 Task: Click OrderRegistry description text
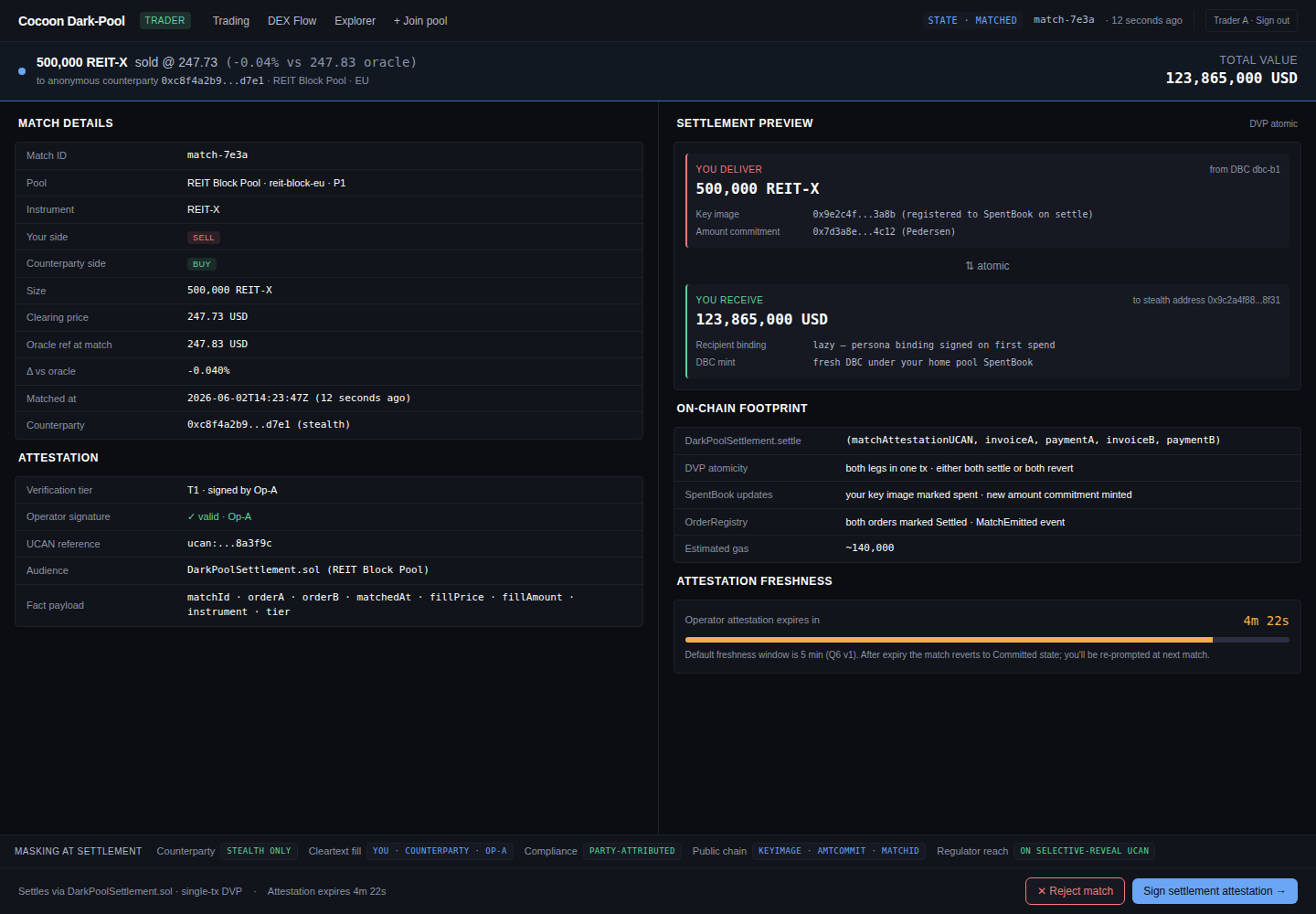[955, 522]
